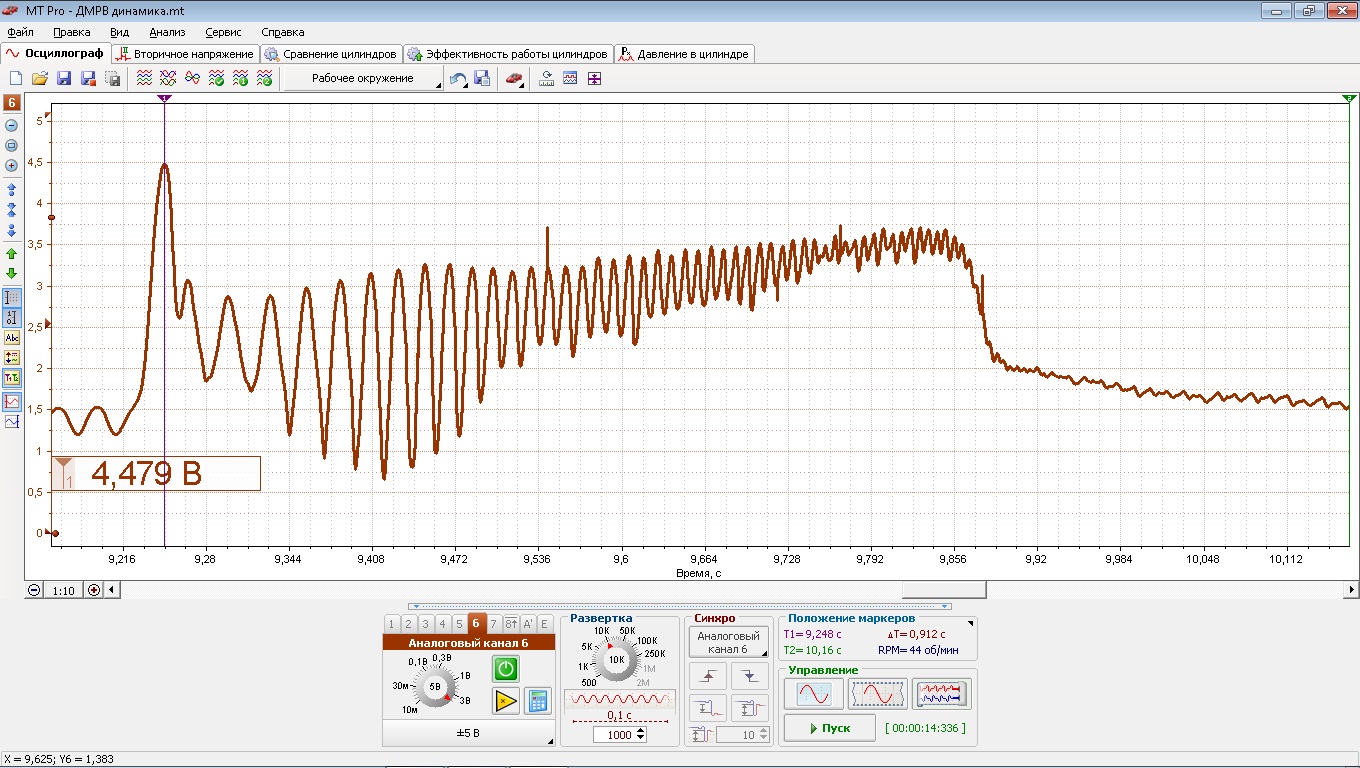Image resolution: width=1360 pixels, height=768 pixels.
Task: Click the crossed waveforms icon in toolbar
Action: point(169,78)
